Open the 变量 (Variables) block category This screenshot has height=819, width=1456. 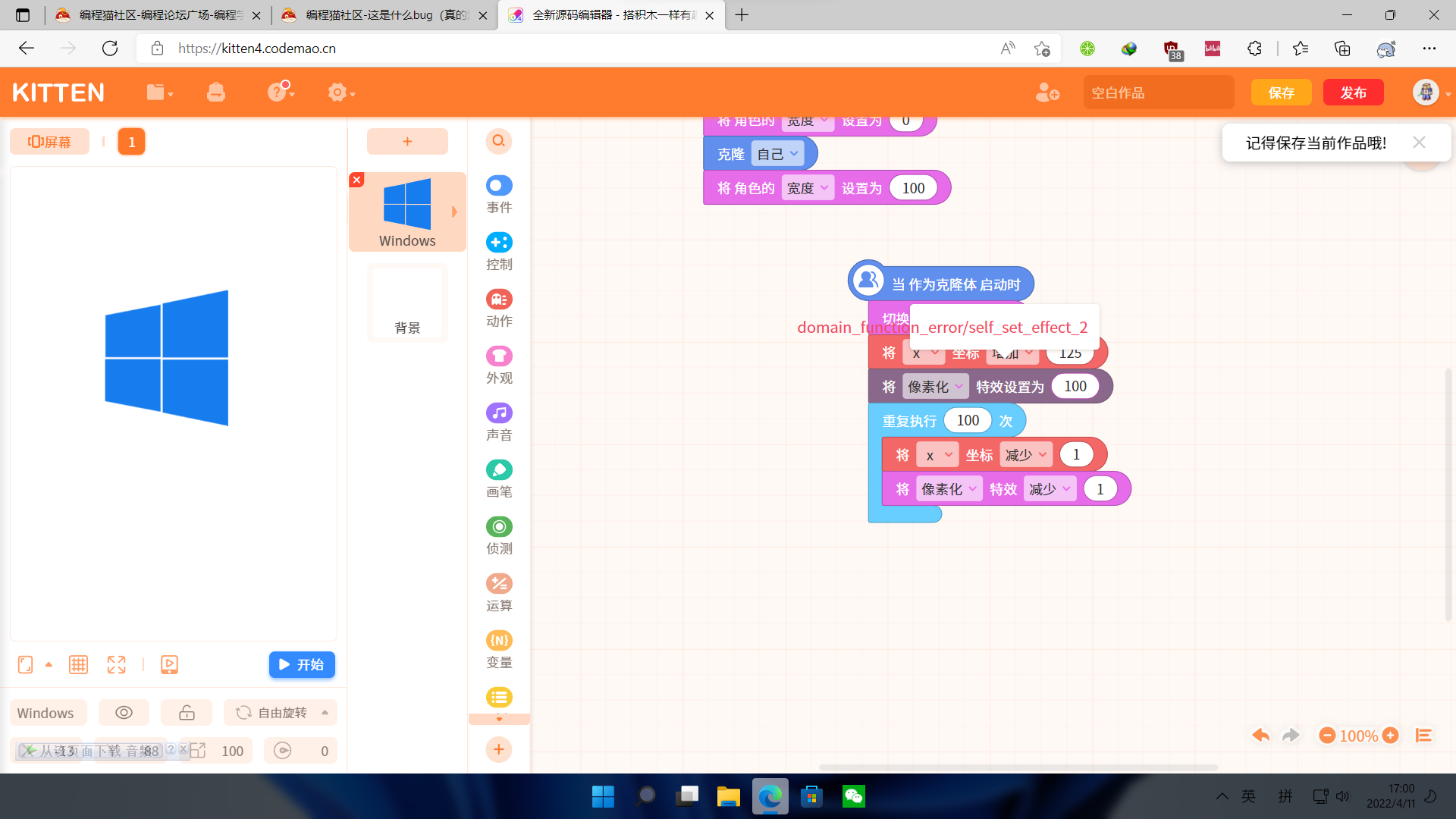[x=499, y=649]
